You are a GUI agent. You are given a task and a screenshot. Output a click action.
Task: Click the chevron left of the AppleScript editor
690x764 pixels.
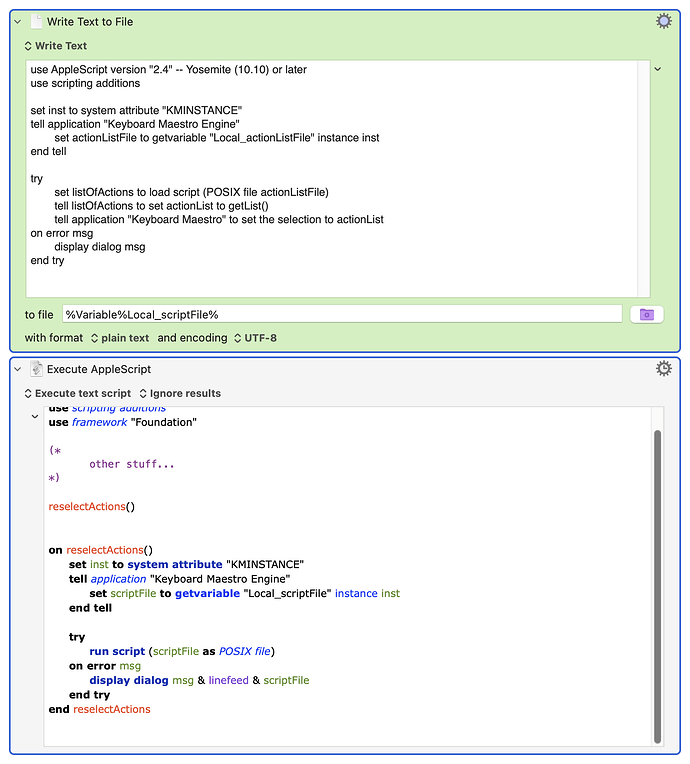[x=35, y=417]
